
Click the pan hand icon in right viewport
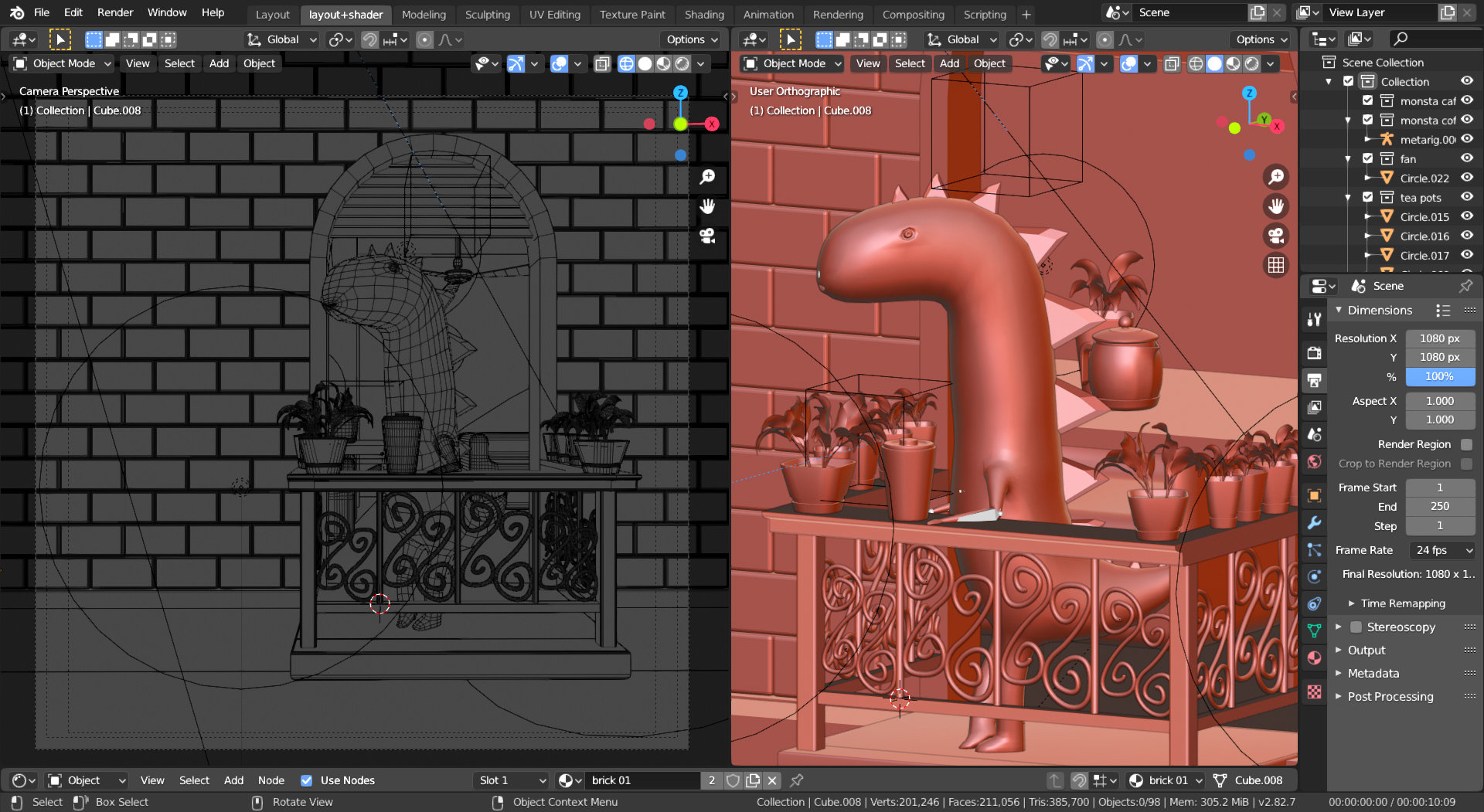(x=1276, y=206)
